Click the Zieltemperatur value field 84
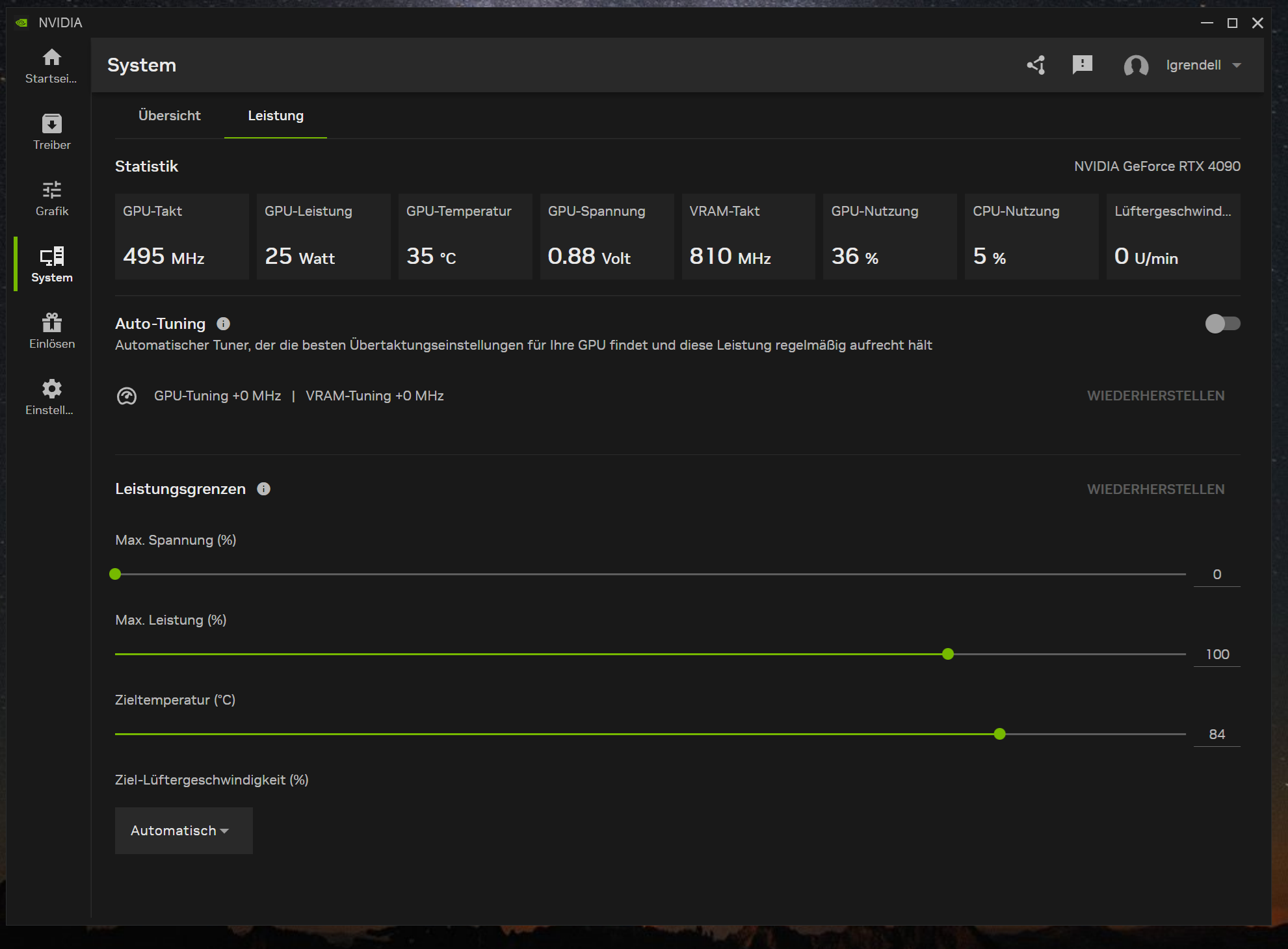 (1216, 734)
